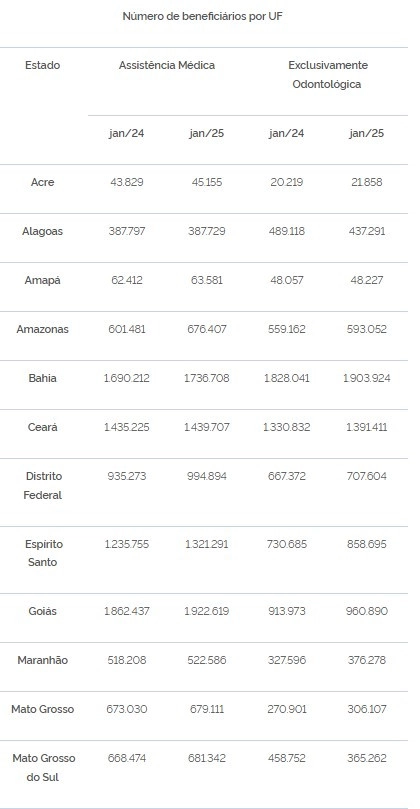Click Mato Grosso do Sul label
Viewport: 420px width, 809px height.
point(43,768)
